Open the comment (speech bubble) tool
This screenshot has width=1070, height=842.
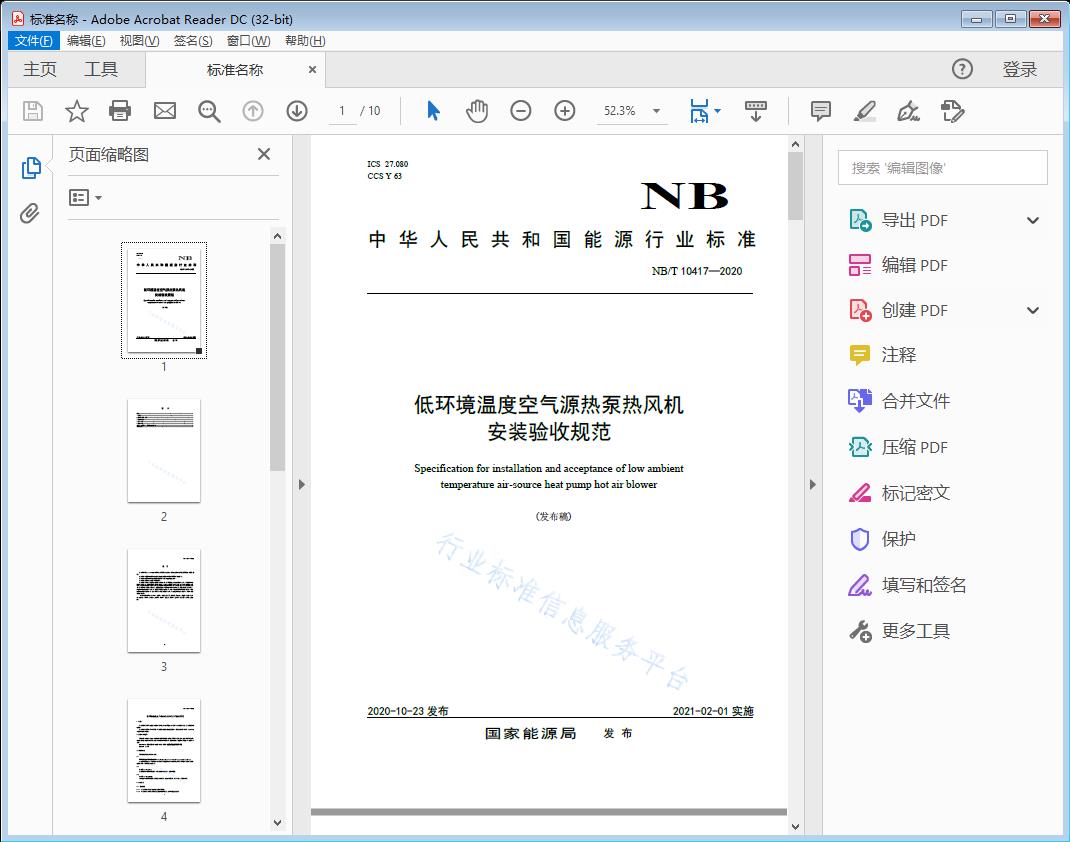pos(820,111)
